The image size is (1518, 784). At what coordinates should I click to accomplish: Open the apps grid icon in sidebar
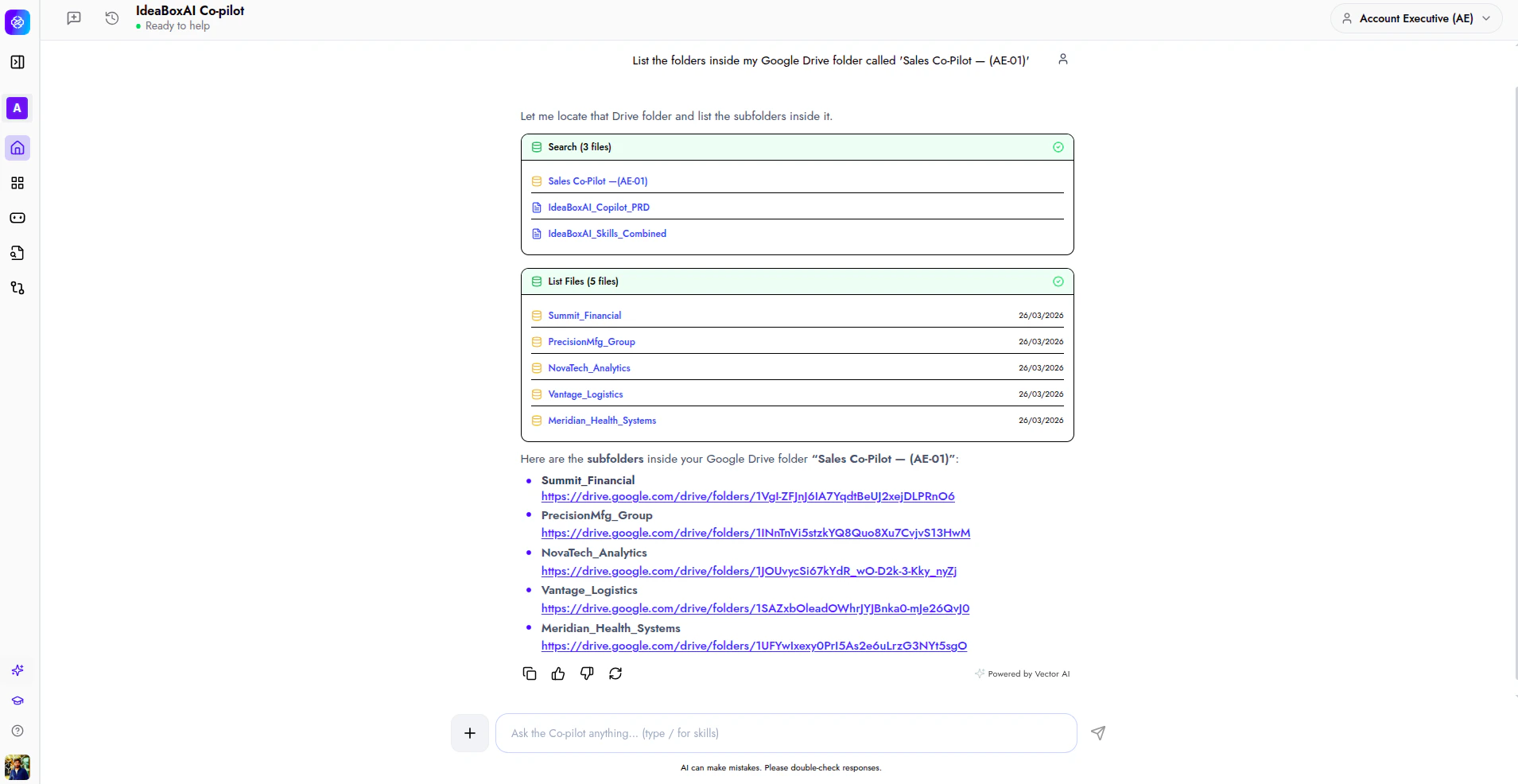click(x=17, y=183)
